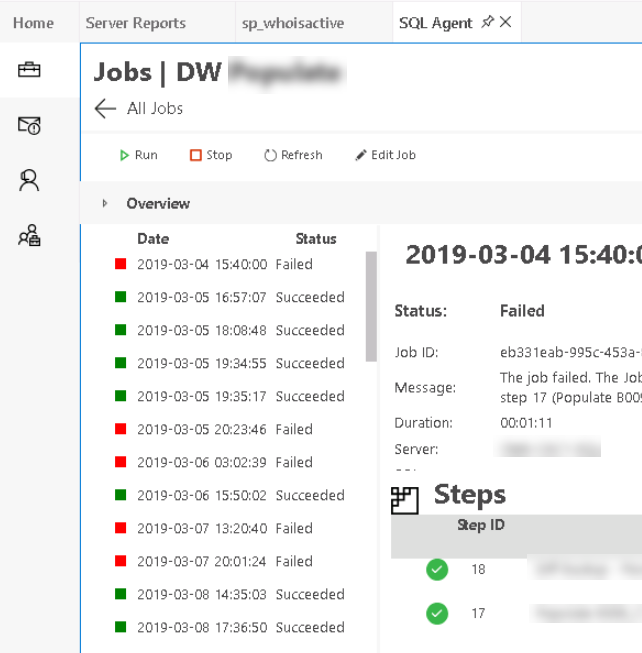Run the job with green play icon
Viewport: 642px width, 653px height.
coord(138,155)
